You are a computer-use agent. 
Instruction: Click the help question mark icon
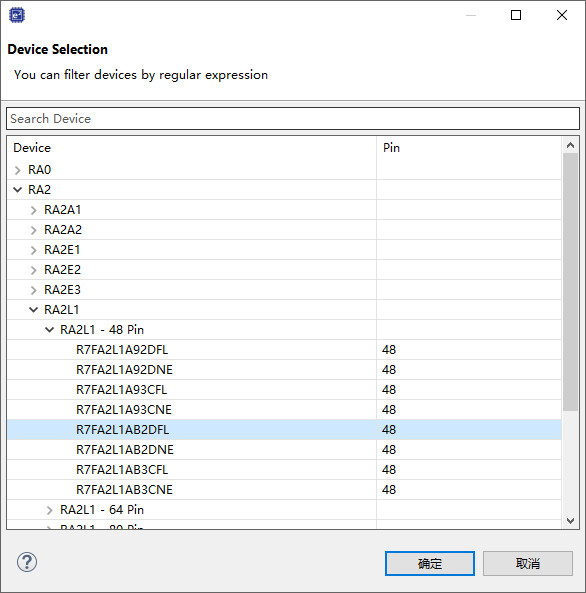27,562
